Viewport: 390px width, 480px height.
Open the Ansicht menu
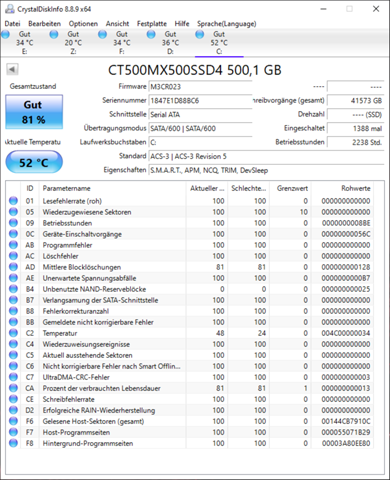(117, 24)
